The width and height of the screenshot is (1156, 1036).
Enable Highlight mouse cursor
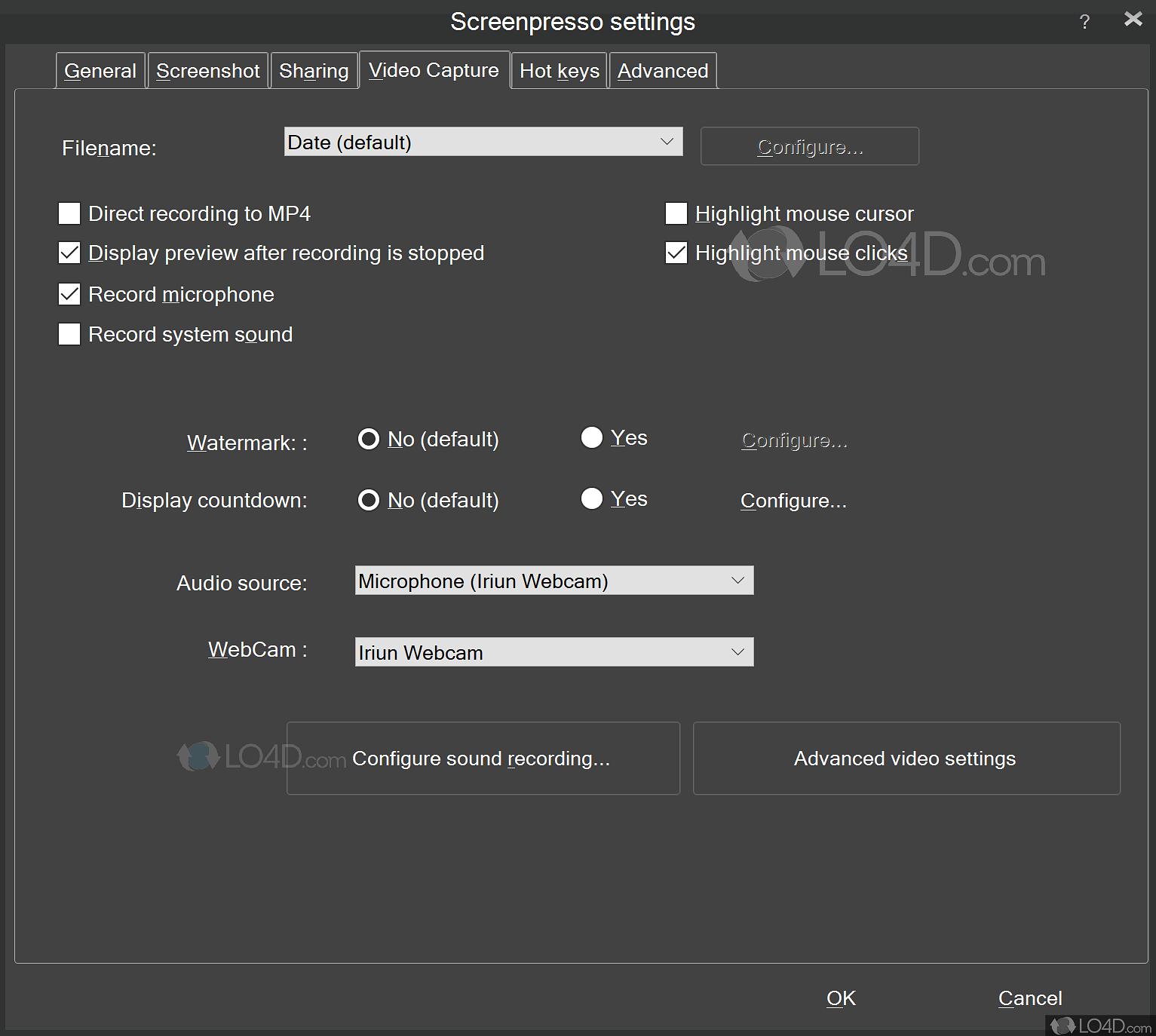(x=676, y=213)
